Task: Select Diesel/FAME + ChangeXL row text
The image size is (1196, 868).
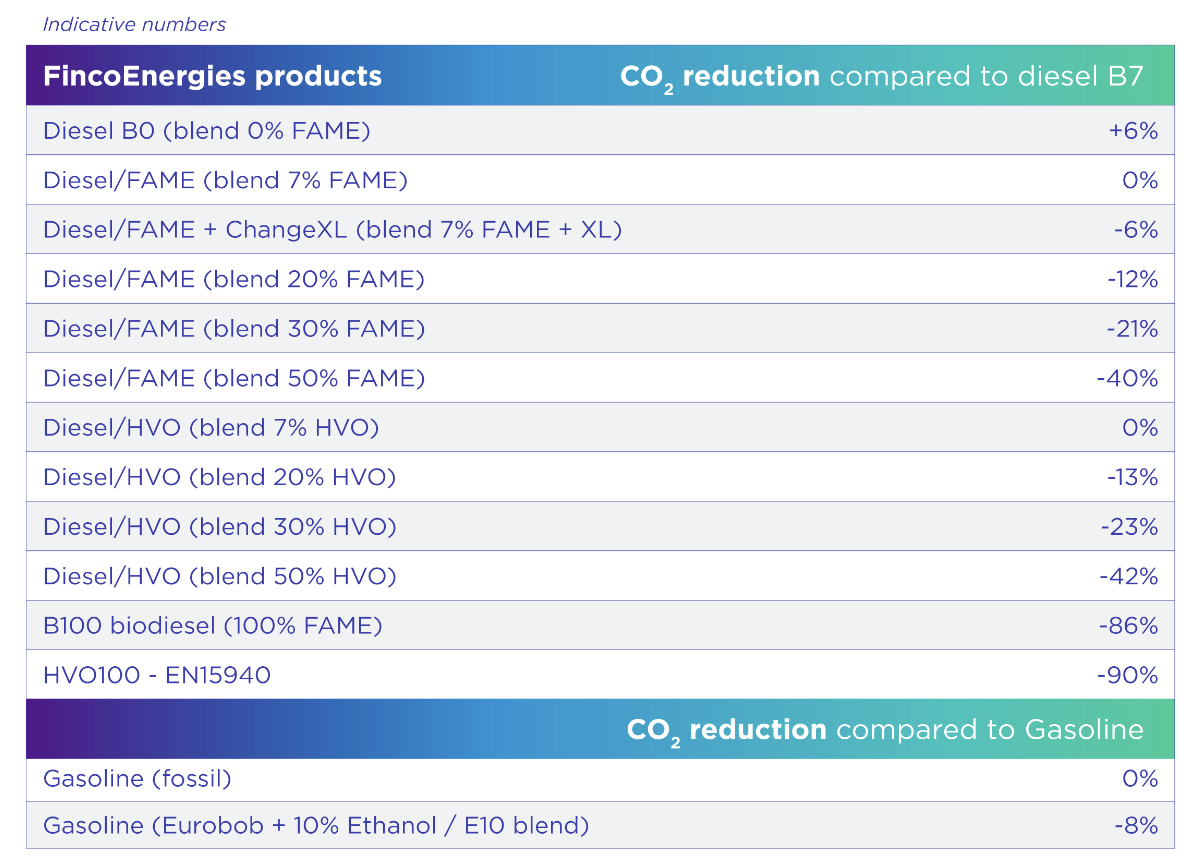Action: pos(332,230)
